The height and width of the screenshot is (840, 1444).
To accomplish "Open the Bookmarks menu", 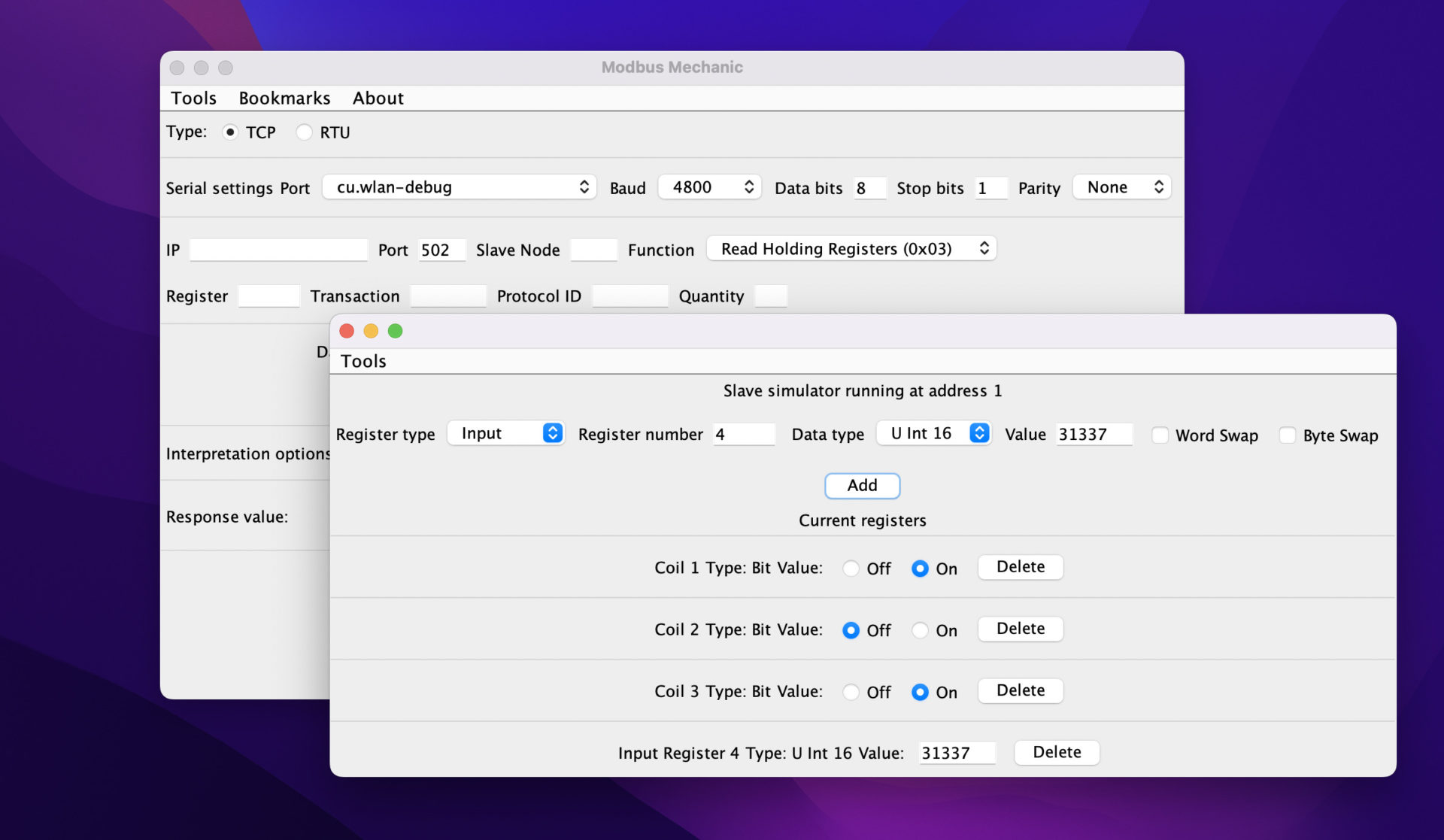I will pos(284,99).
